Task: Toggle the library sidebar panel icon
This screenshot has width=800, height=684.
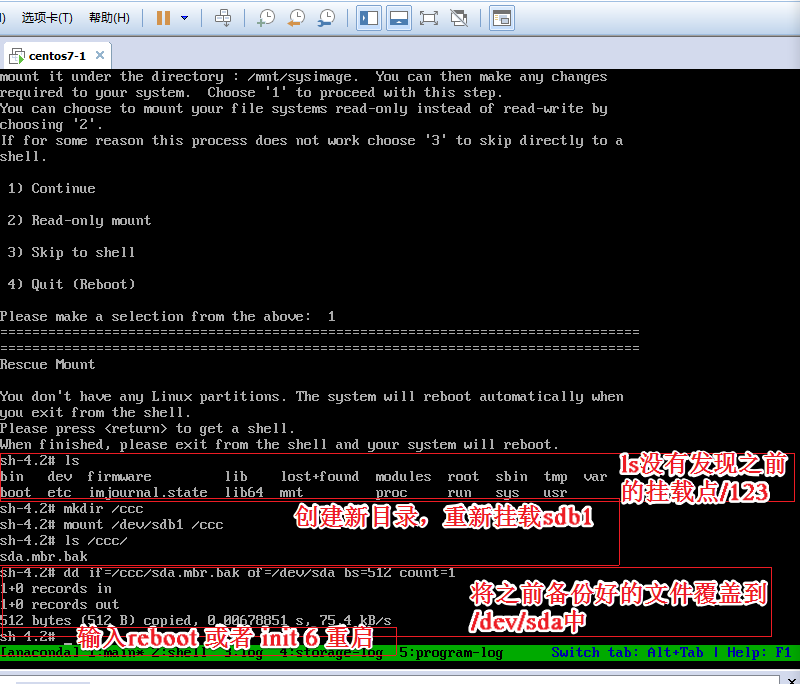Action: pyautogui.click(x=369, y=18)
